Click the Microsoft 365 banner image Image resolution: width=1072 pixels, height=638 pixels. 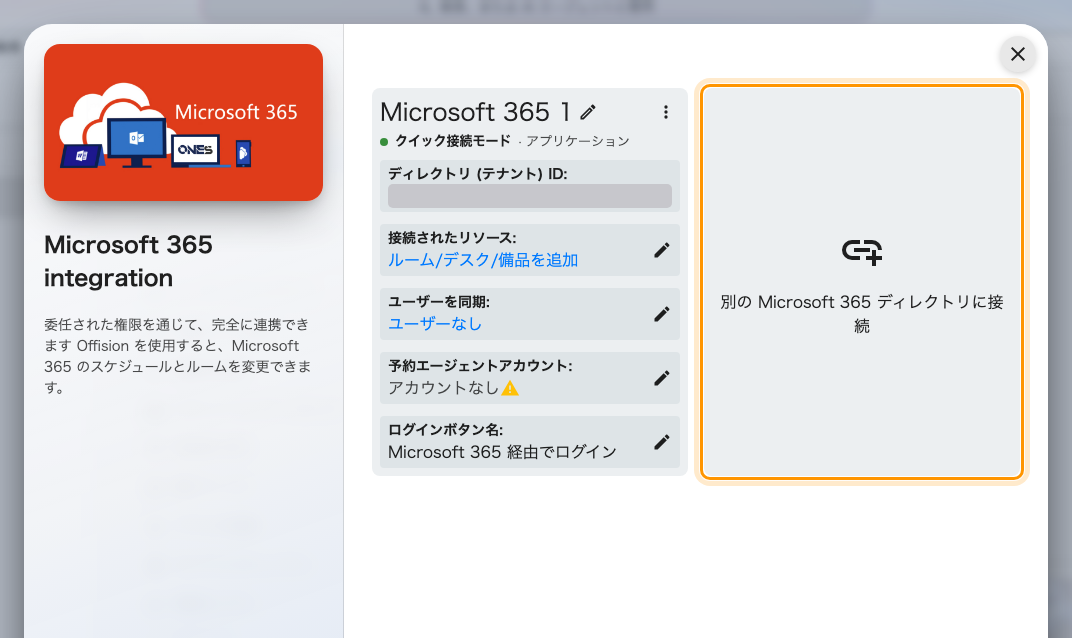point(183,122)
